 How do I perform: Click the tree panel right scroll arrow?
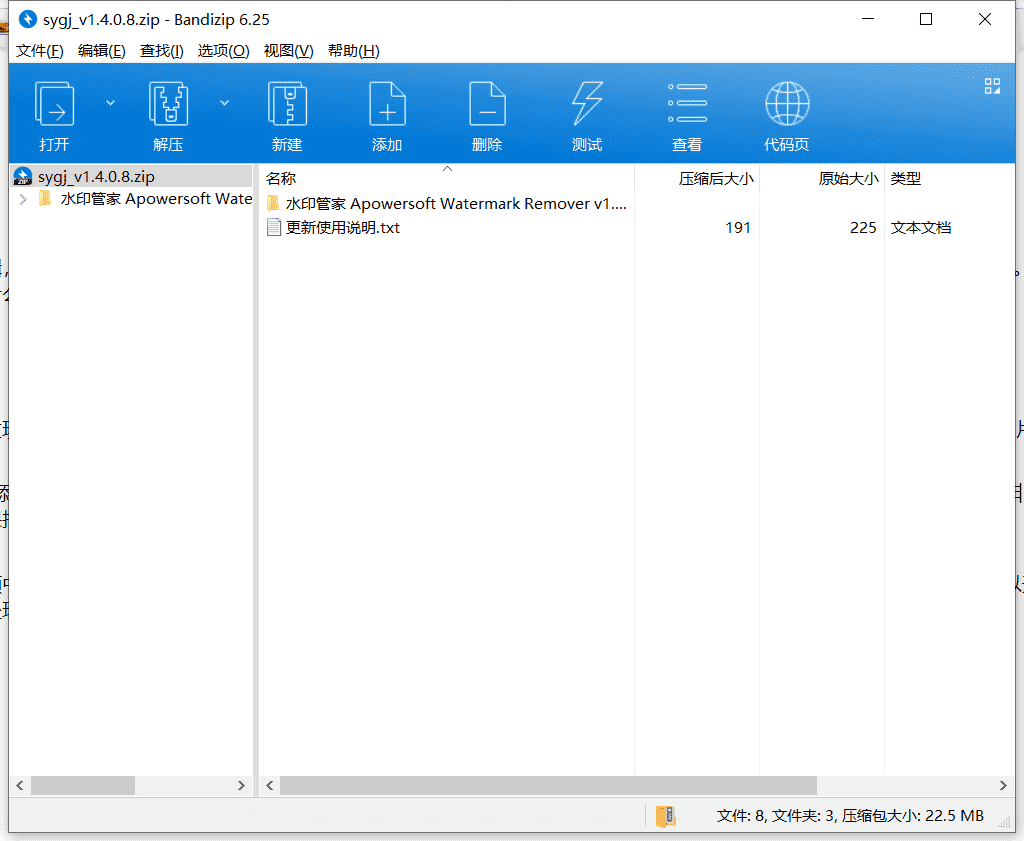point(241,785)
